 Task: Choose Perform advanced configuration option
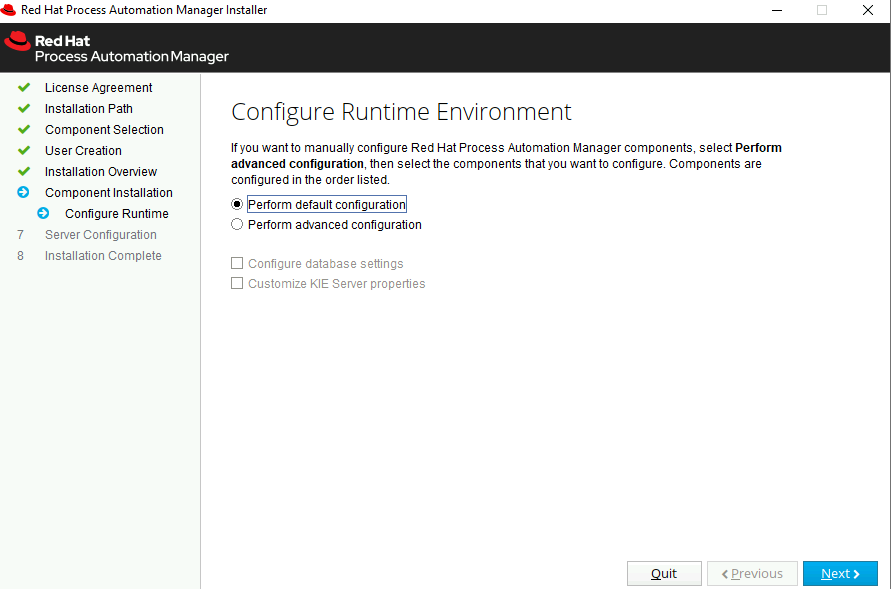coord(237,225)
